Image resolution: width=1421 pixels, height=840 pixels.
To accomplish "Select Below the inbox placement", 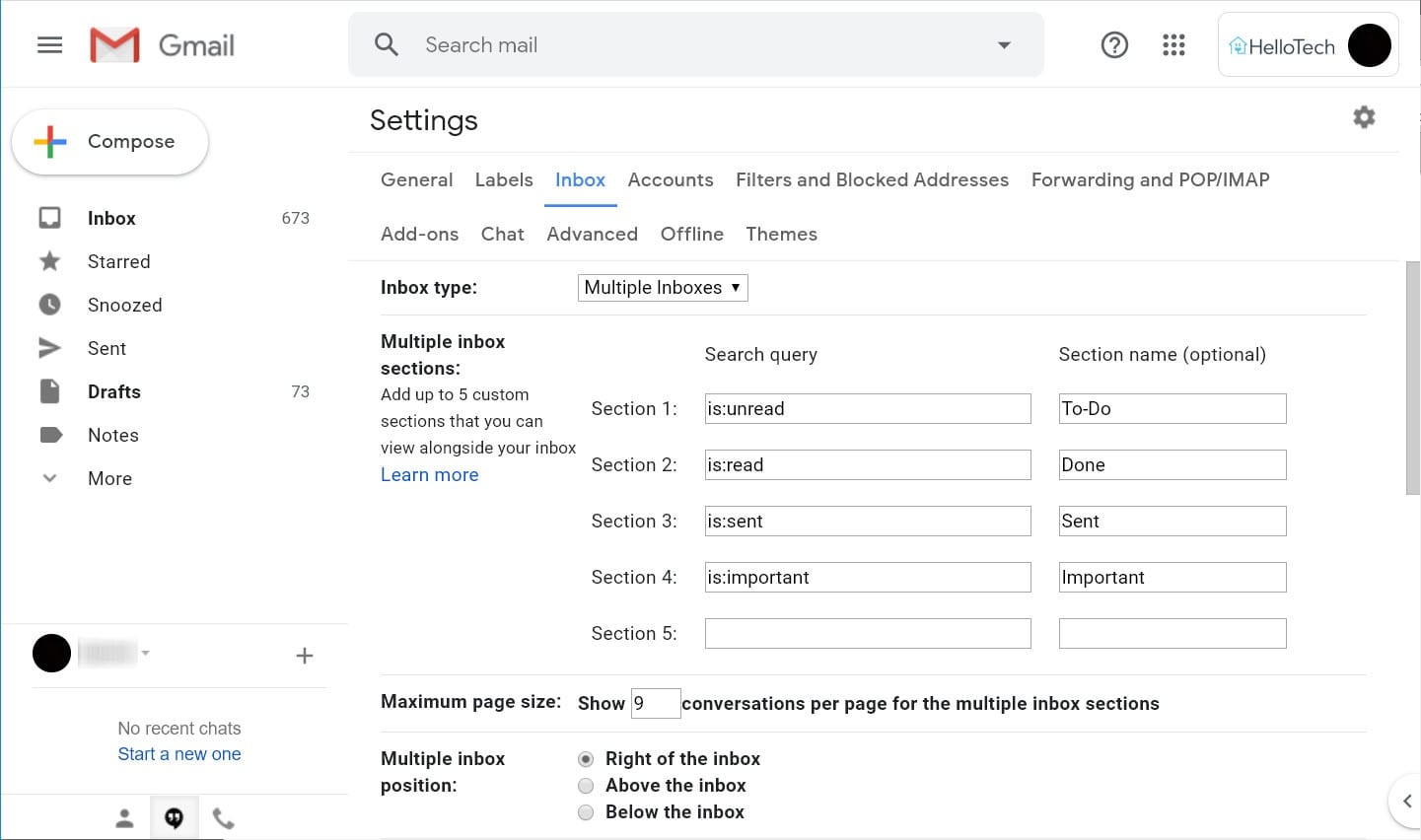I will click(586, 812).
